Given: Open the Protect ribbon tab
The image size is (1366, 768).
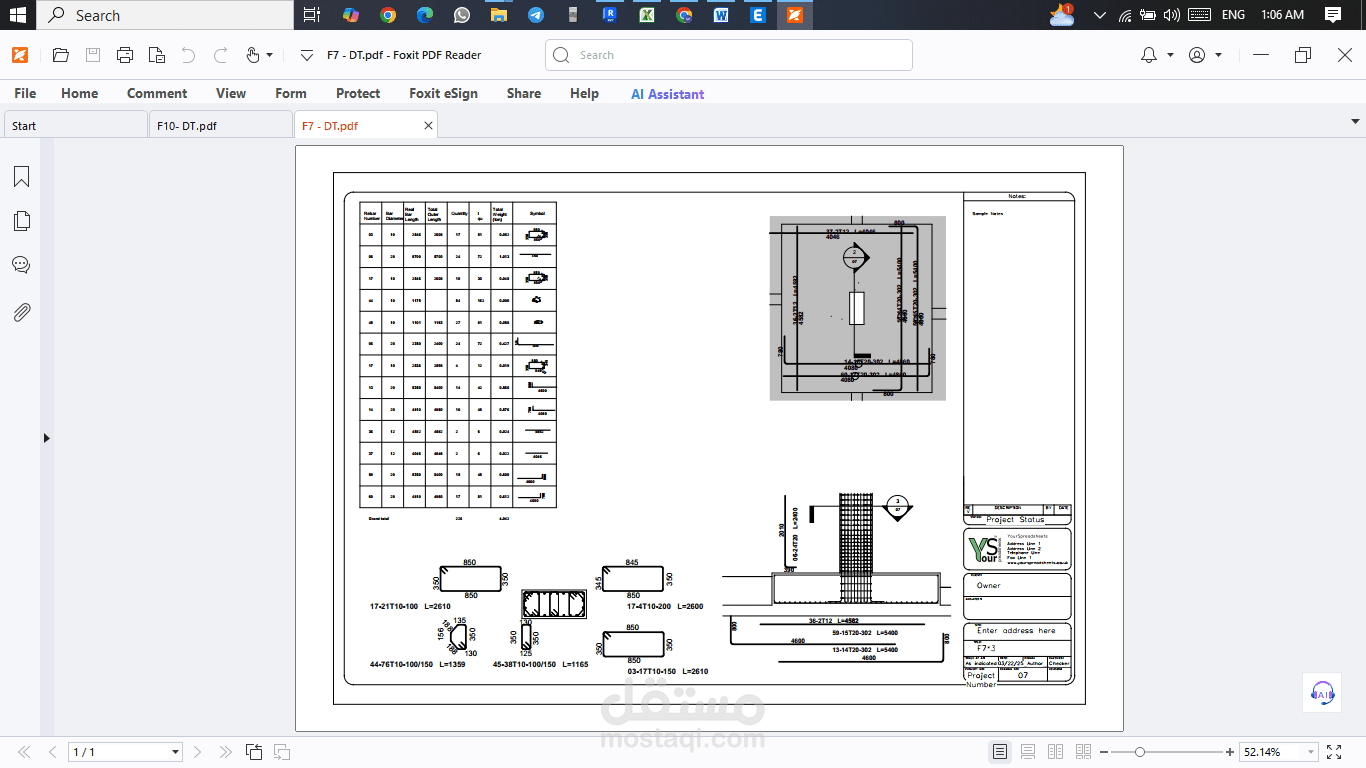Looking at the screenshot, I should click(x=358, y=93).
